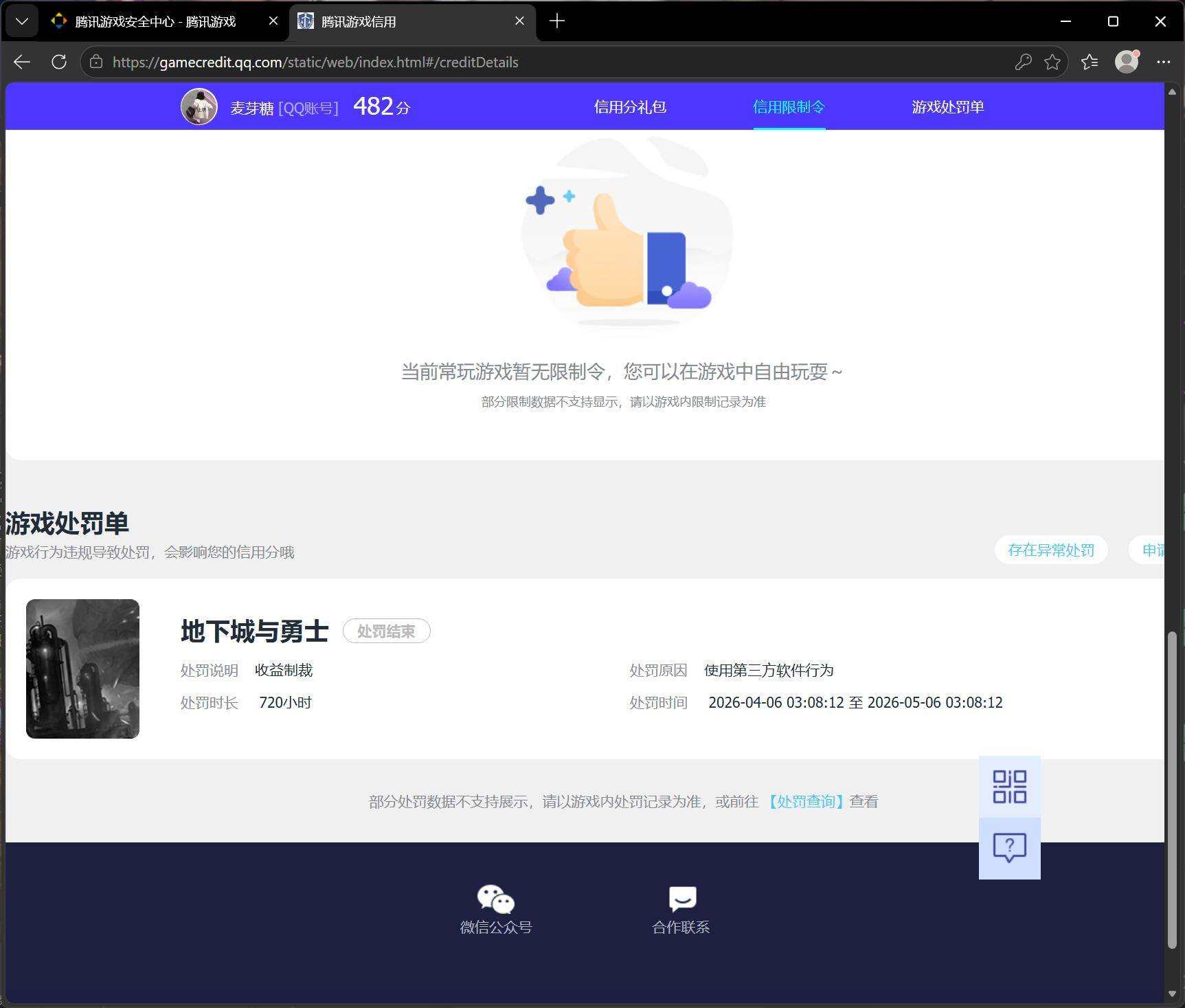Reload the current page
This screenshot has width=1185, height=1008.
point(59,62)
